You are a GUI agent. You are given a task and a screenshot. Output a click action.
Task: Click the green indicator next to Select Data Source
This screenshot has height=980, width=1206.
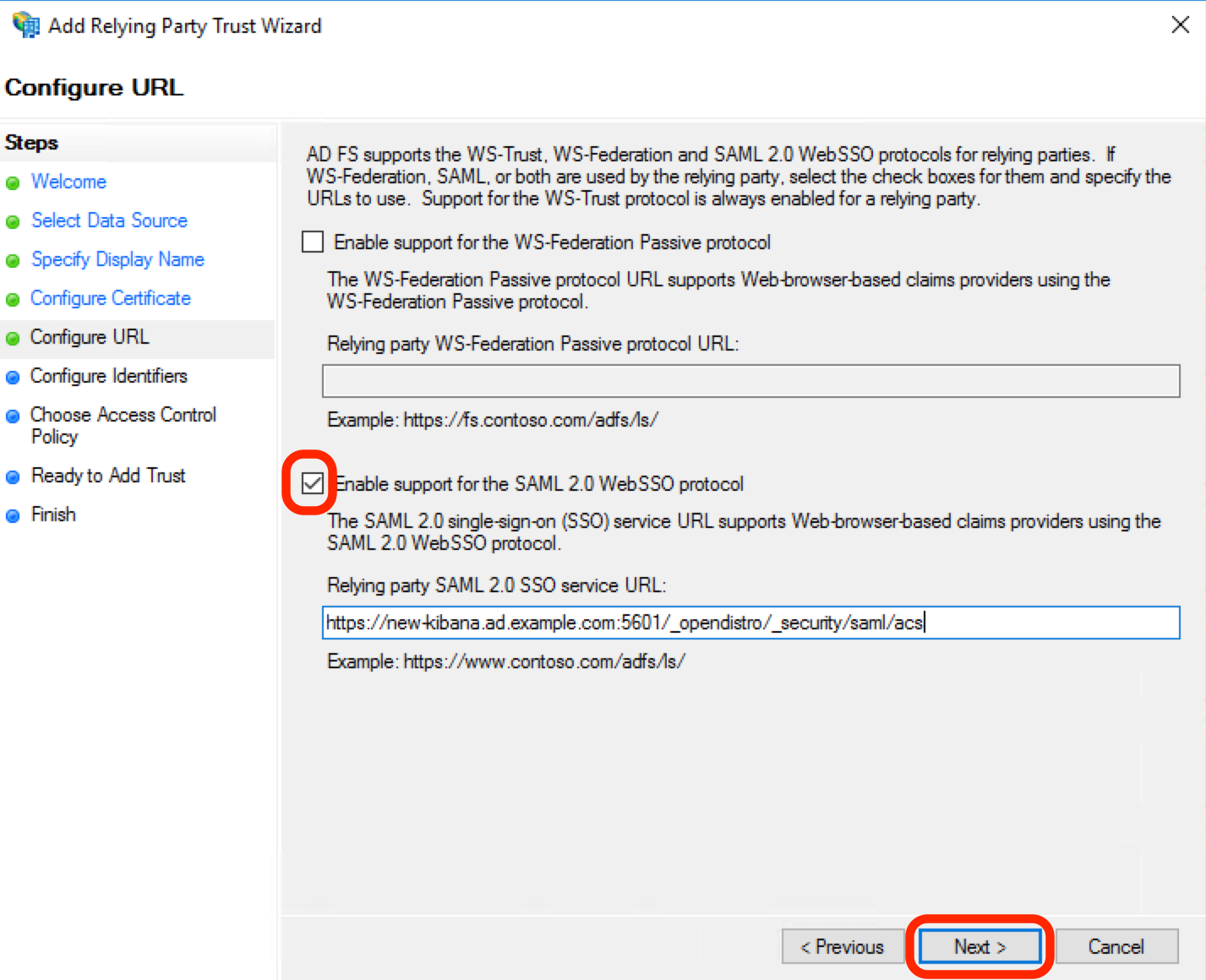(x=14, y=221)
